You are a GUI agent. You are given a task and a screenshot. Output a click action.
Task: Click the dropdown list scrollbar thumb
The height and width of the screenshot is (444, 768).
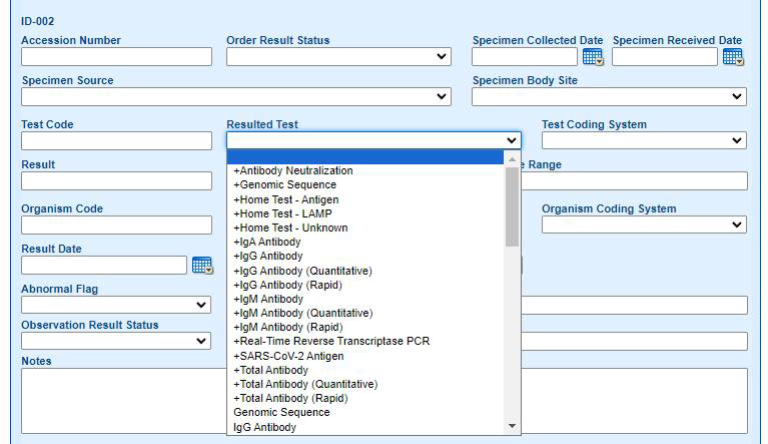point(512,207)
